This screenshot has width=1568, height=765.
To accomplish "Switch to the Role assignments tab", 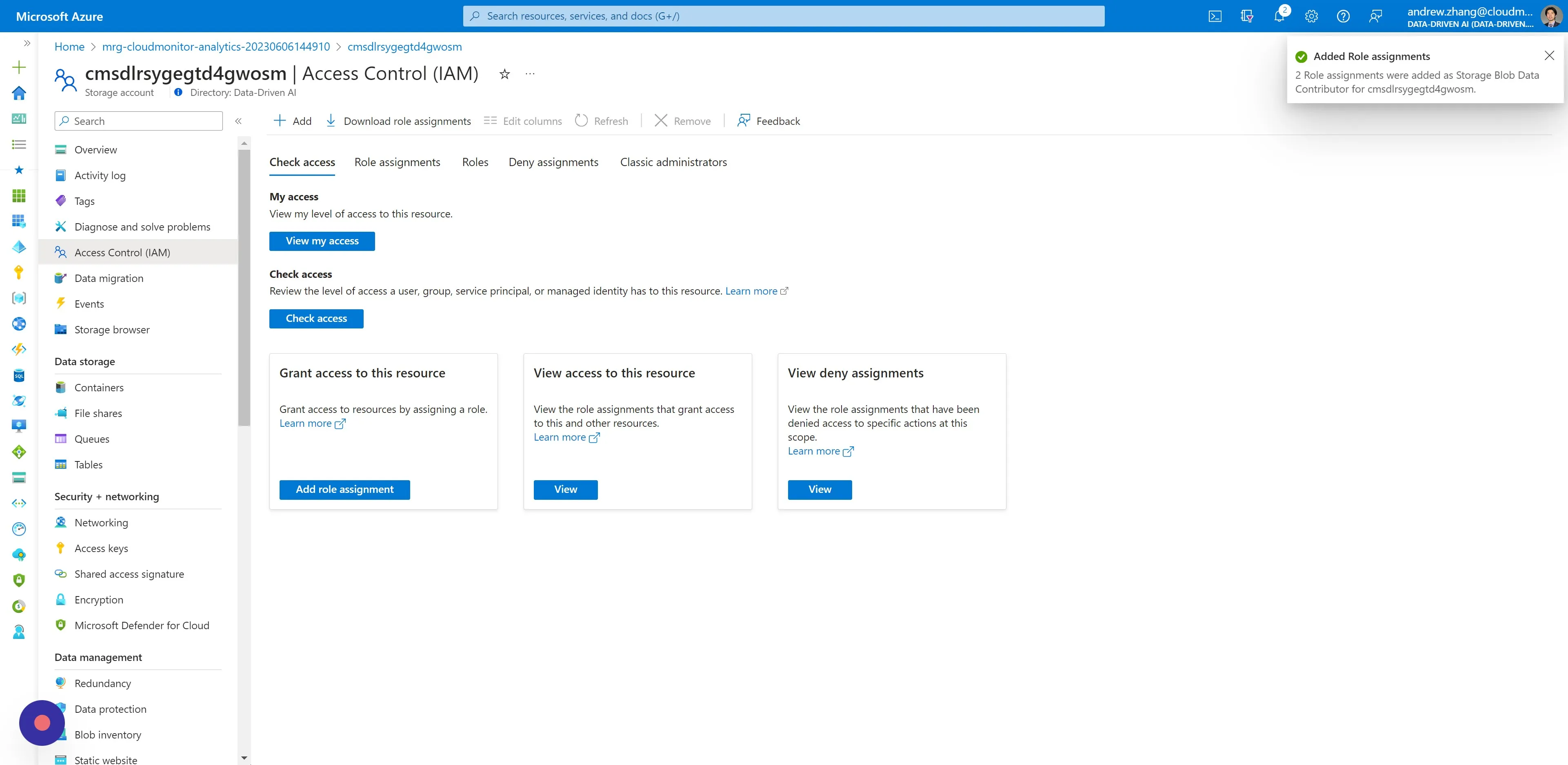I will pyautogui.click(x=397, y=162).
